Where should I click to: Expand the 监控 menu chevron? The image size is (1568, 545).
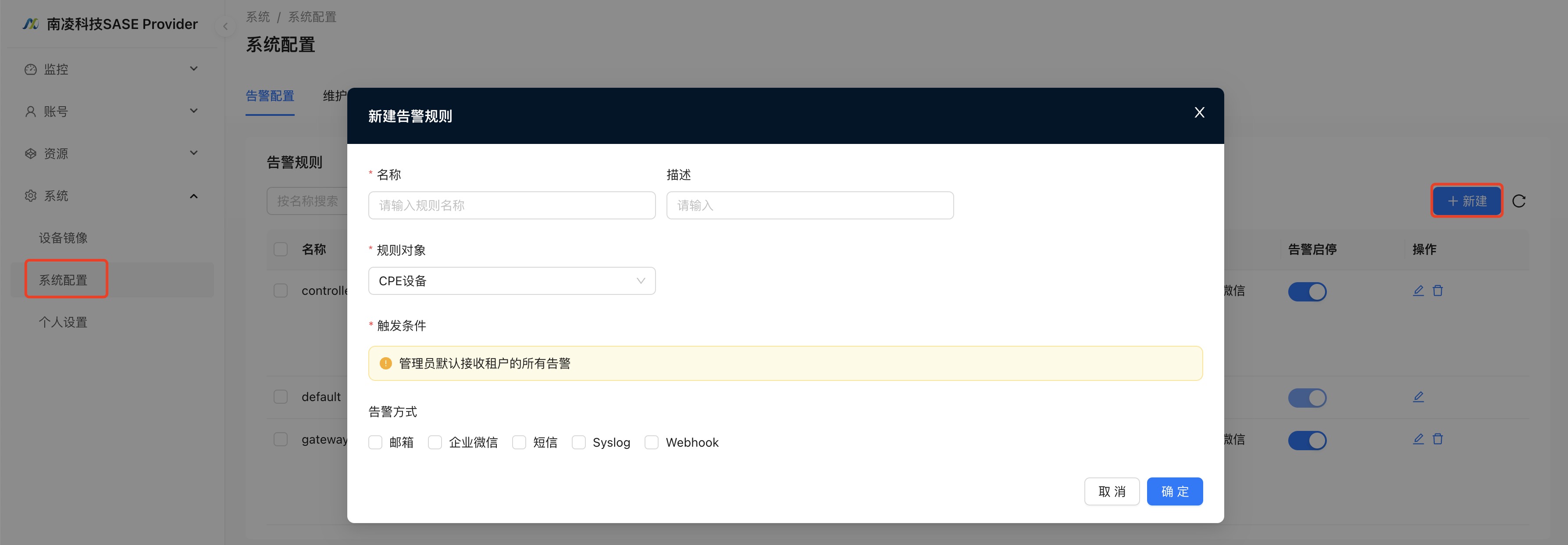(193, 69)
